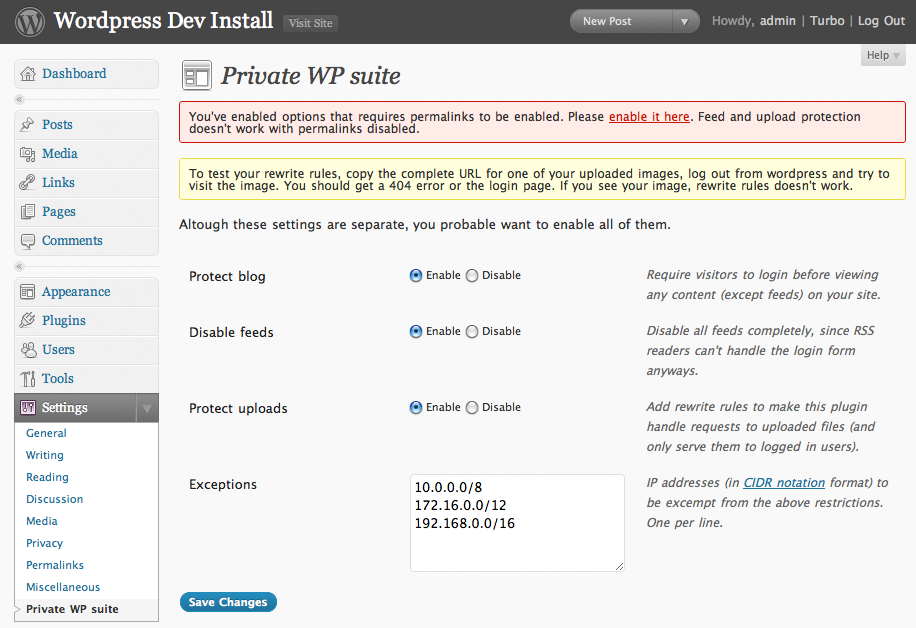Open the Discussion settings submenu item
916x628 pixels.
pos(54,499)
